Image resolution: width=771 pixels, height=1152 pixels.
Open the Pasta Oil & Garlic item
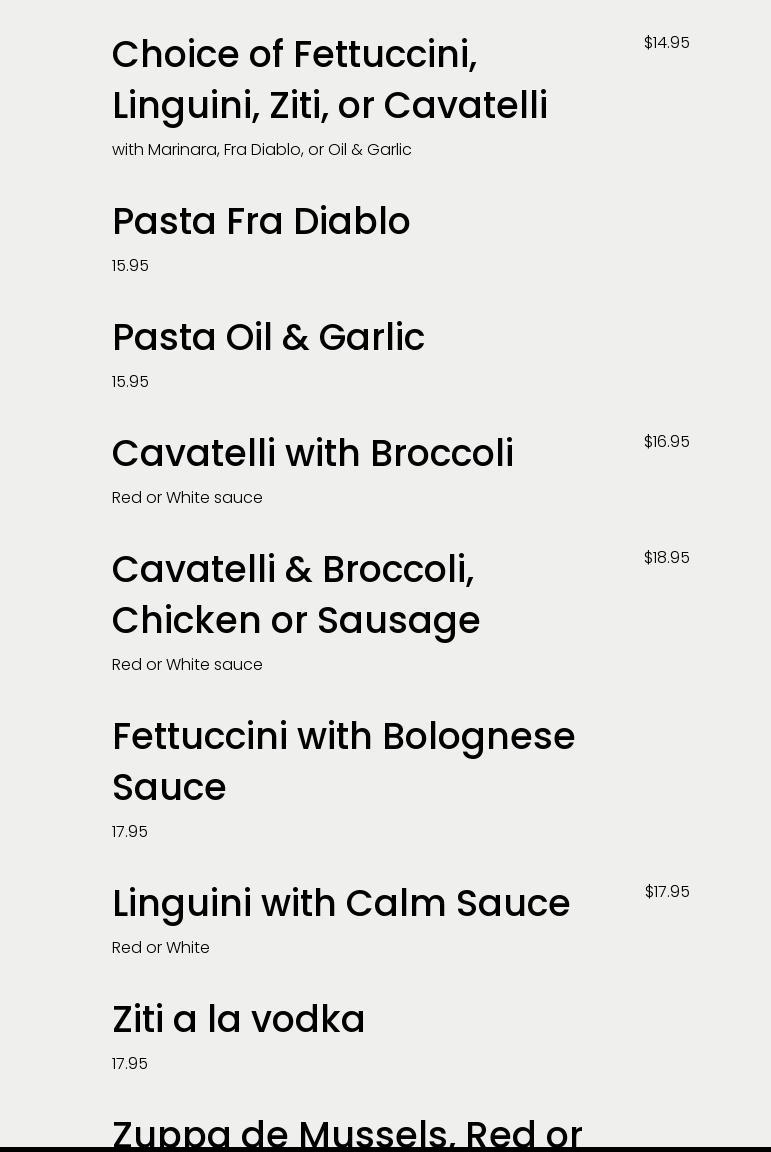tap(268, 338)
